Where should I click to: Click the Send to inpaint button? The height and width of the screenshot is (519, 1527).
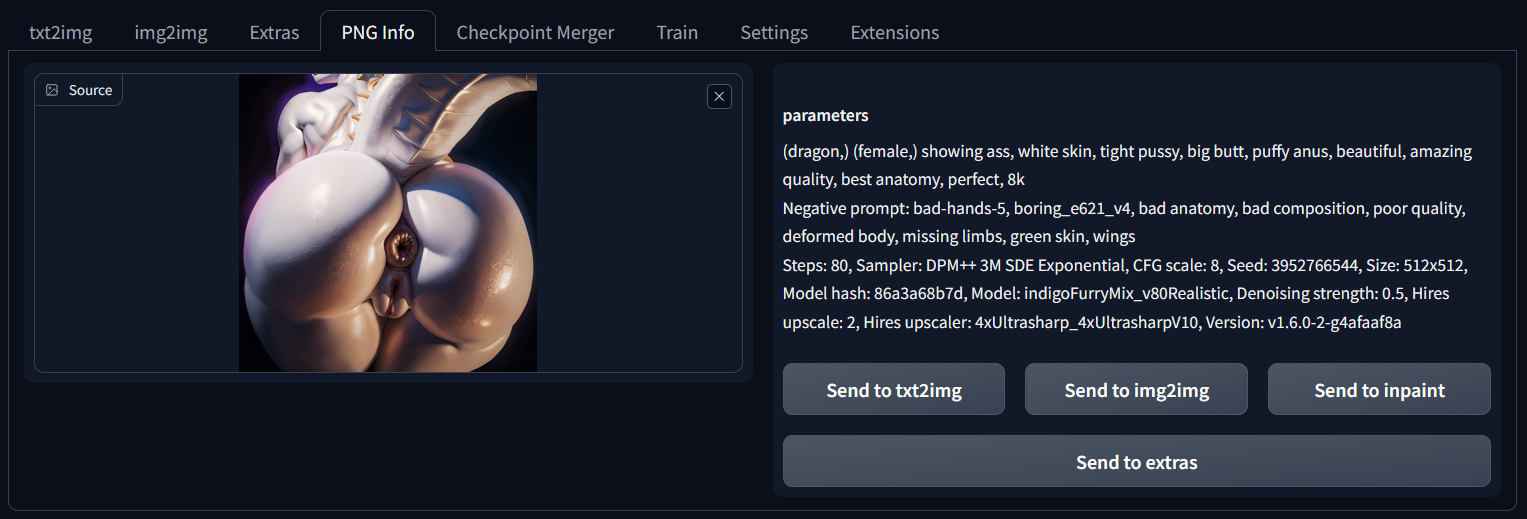coord(1379,390)
